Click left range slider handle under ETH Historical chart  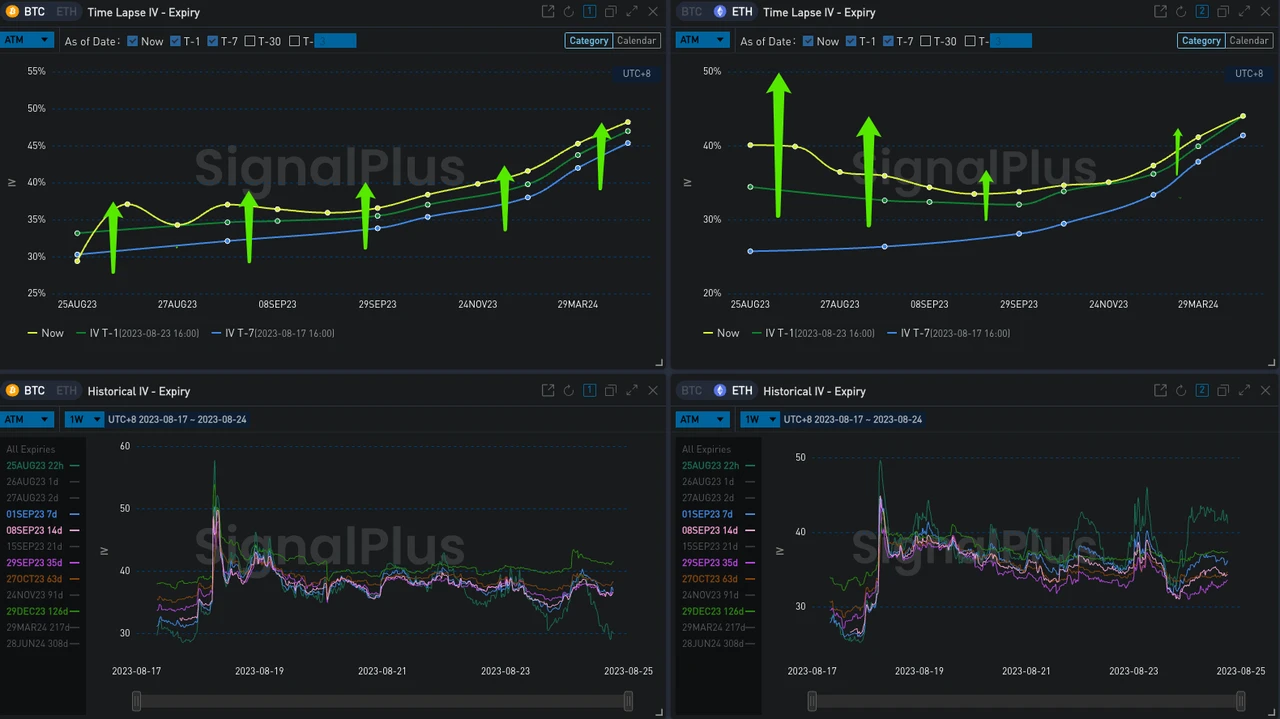(812, 702)
